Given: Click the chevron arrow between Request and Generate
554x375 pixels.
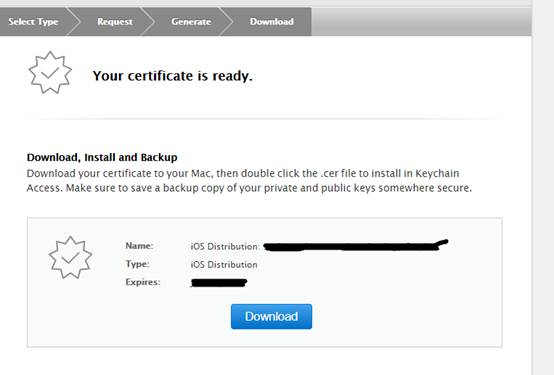Looking at the screenshot, I should point(148,22).
